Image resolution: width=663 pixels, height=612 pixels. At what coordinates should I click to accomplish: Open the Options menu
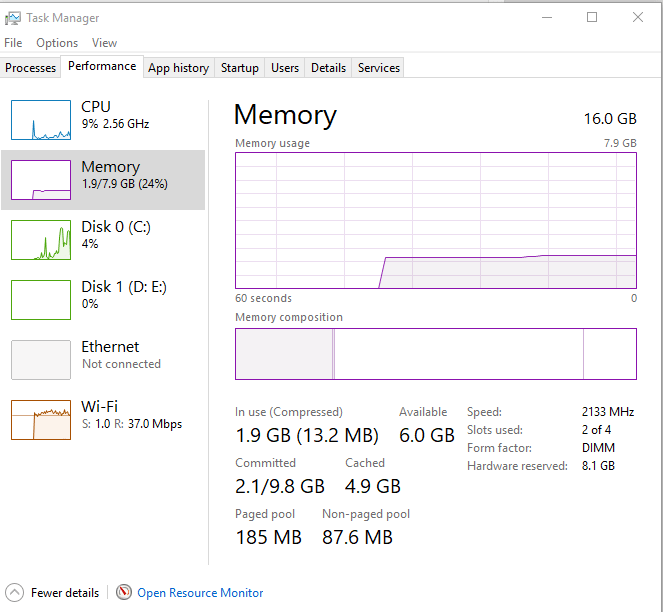tap(57, 43)
